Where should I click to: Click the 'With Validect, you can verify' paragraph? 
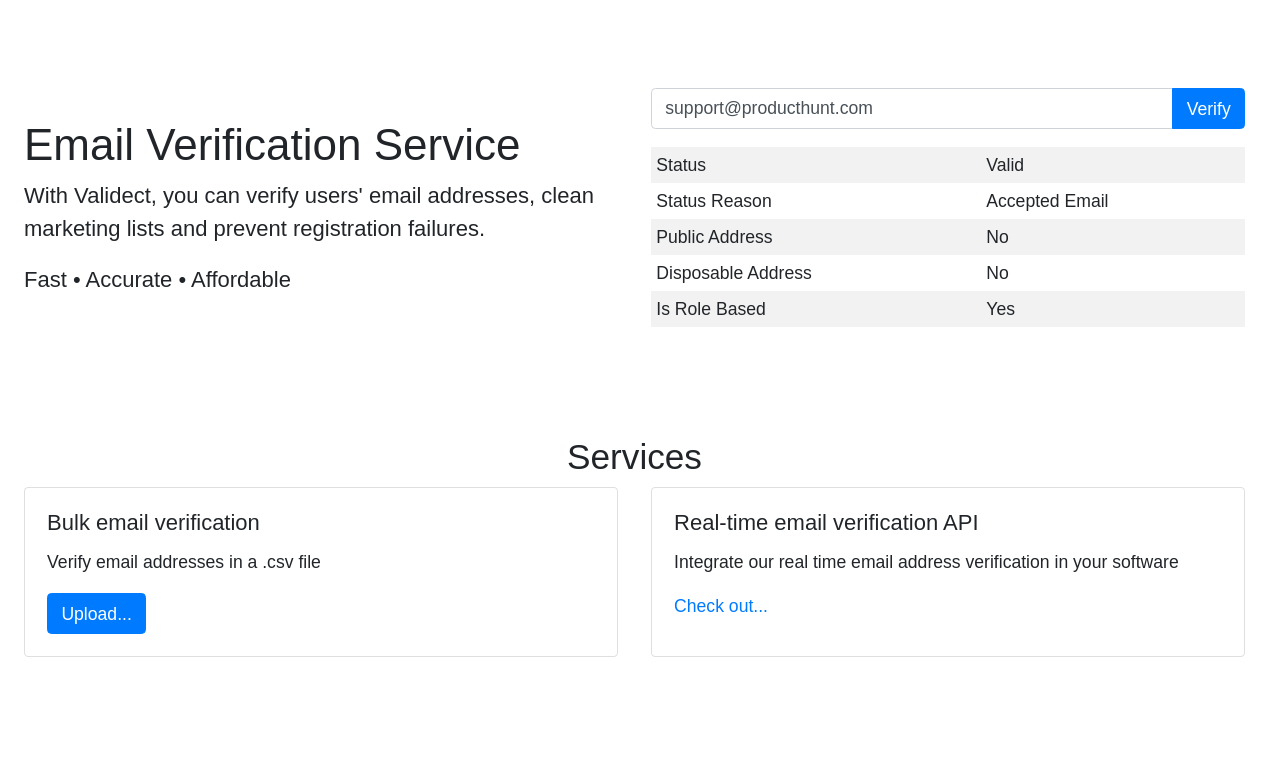(309, 212)
